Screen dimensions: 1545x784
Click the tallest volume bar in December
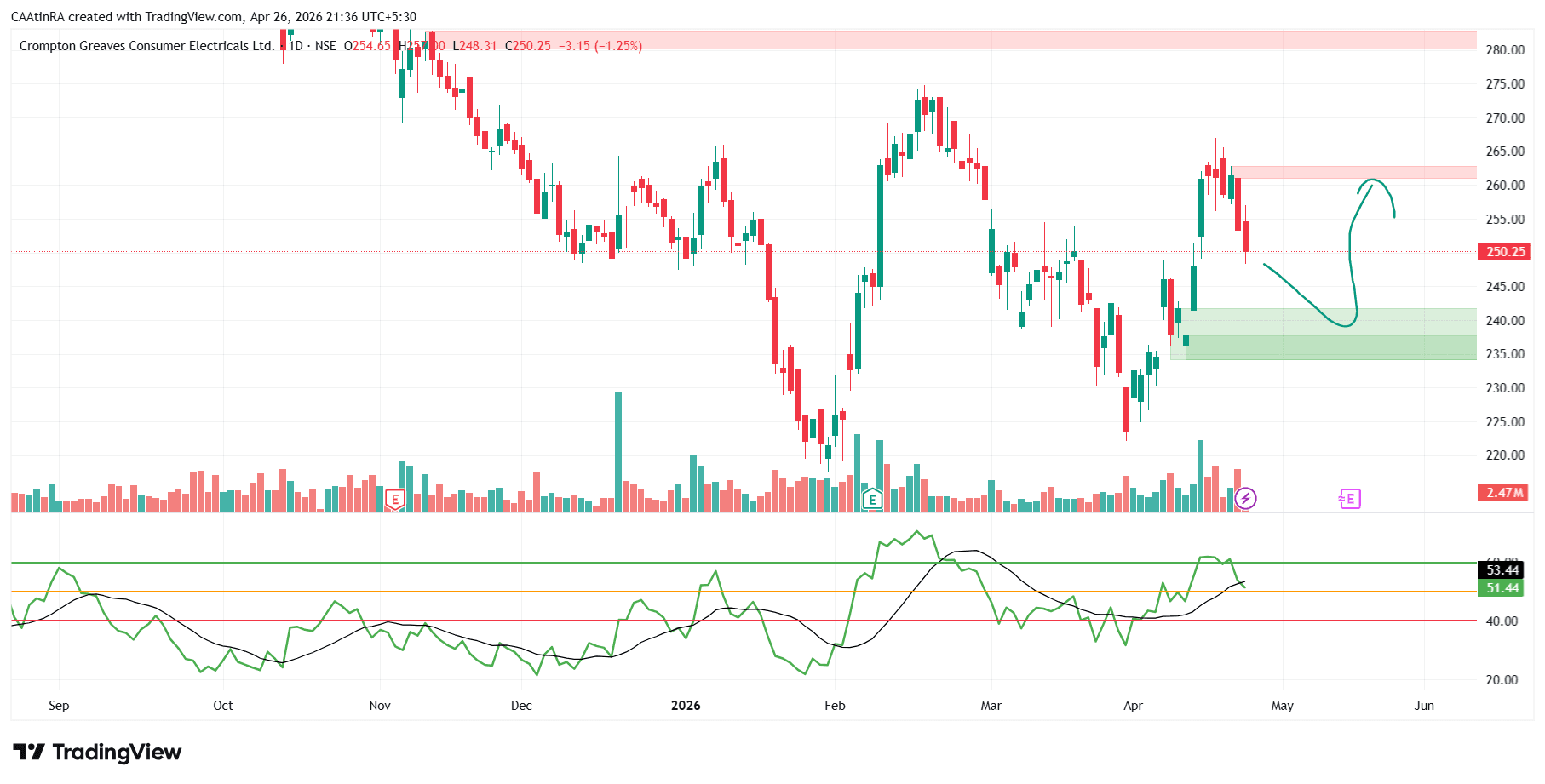click(x=618, y=451)
